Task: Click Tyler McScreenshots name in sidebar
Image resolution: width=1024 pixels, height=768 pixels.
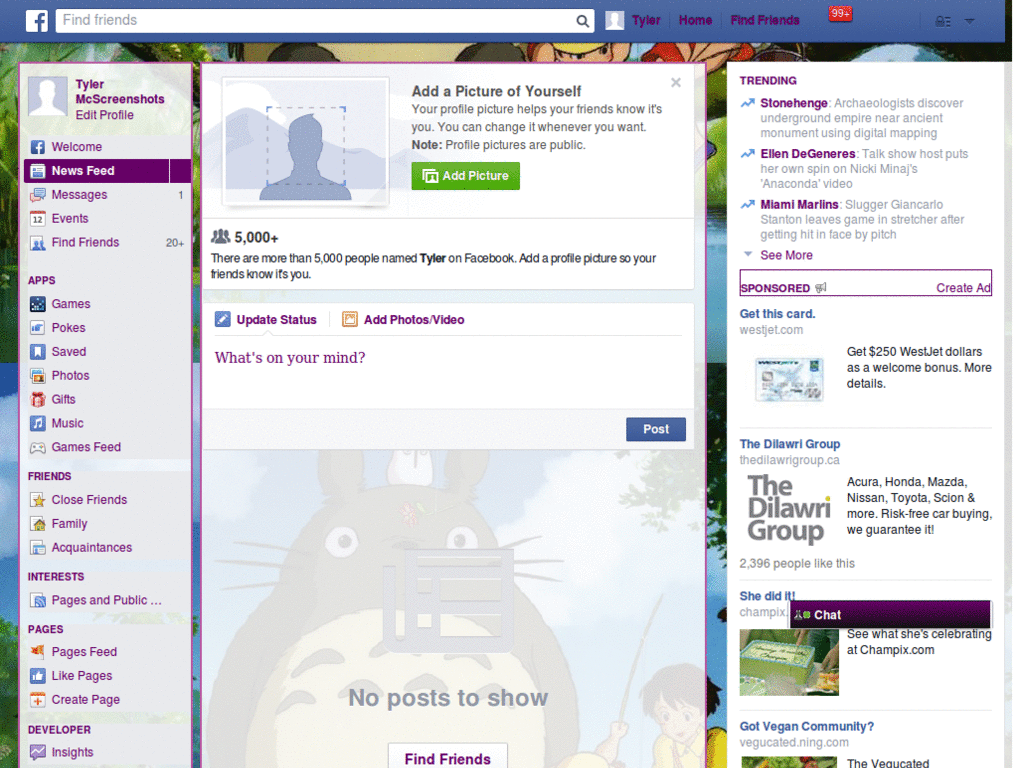Action: pyautogui.click(x=120, y=92)
